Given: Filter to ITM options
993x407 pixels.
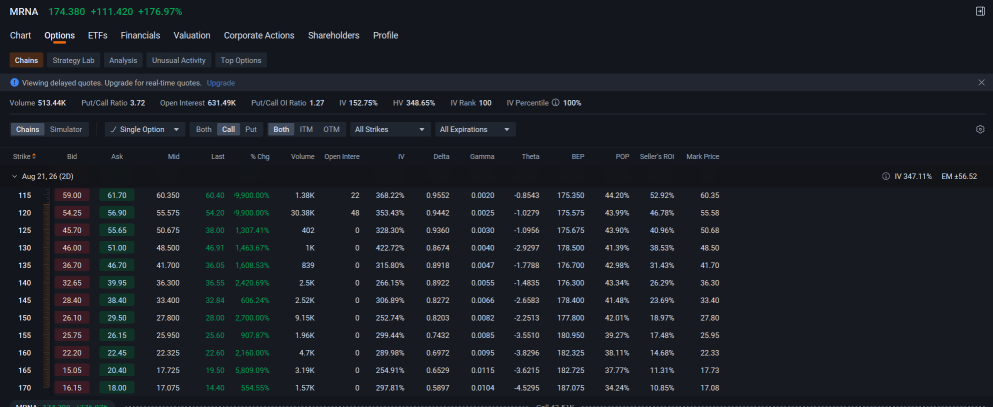Looking at the screenshot, I should pyautogui.click(x=307, y=129).
